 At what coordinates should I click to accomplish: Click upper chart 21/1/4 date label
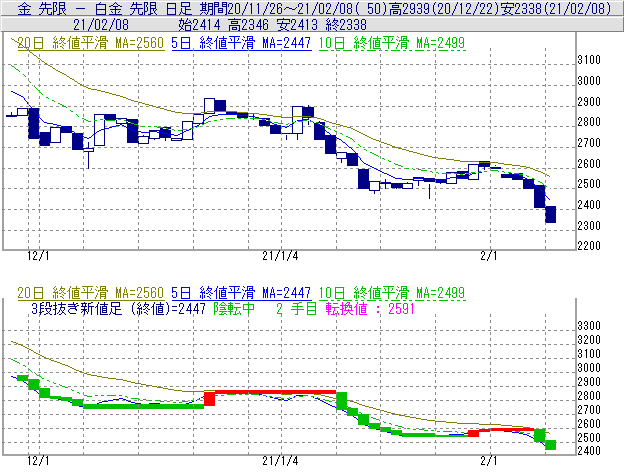point(280,256)
